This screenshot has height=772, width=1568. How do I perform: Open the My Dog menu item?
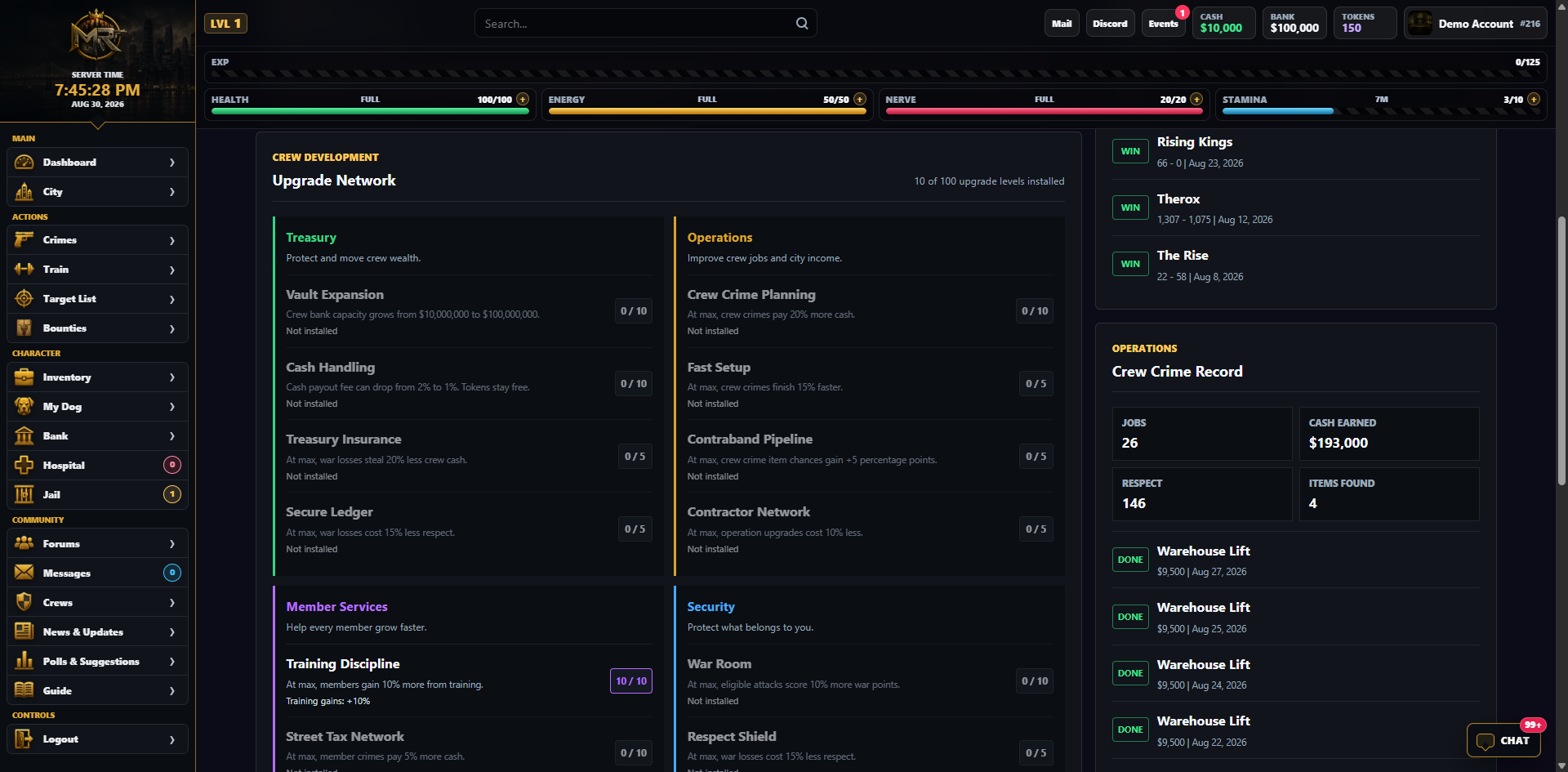point(97,407)
